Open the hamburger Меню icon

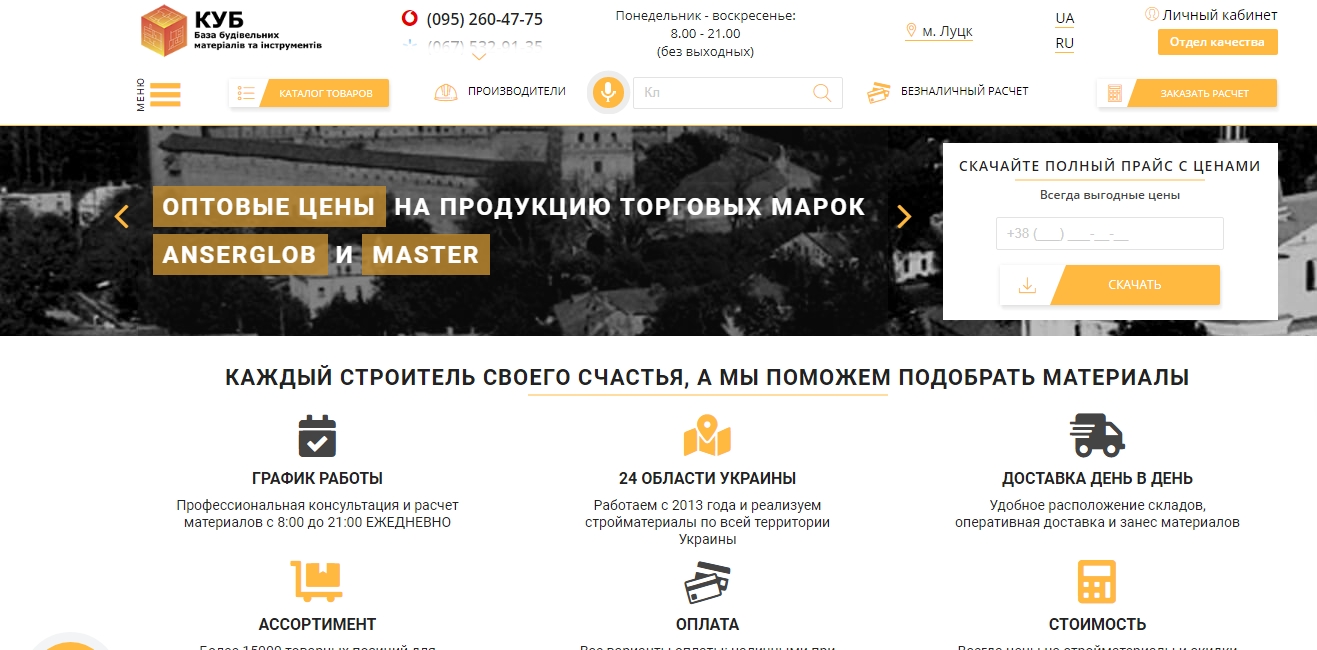click(x=165, y=93)
